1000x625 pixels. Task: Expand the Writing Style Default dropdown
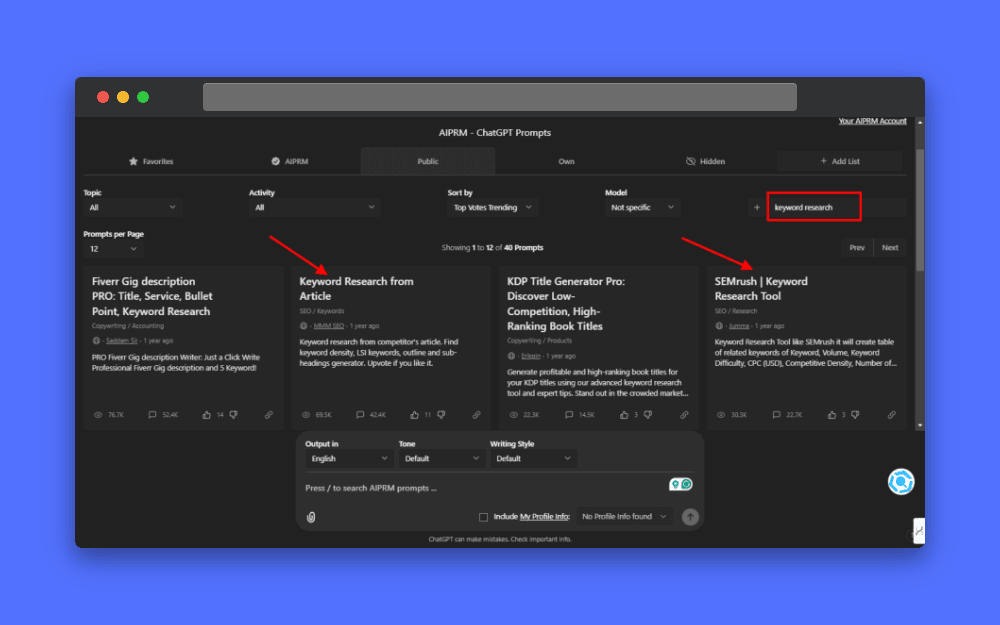click(x=533, y=459)
